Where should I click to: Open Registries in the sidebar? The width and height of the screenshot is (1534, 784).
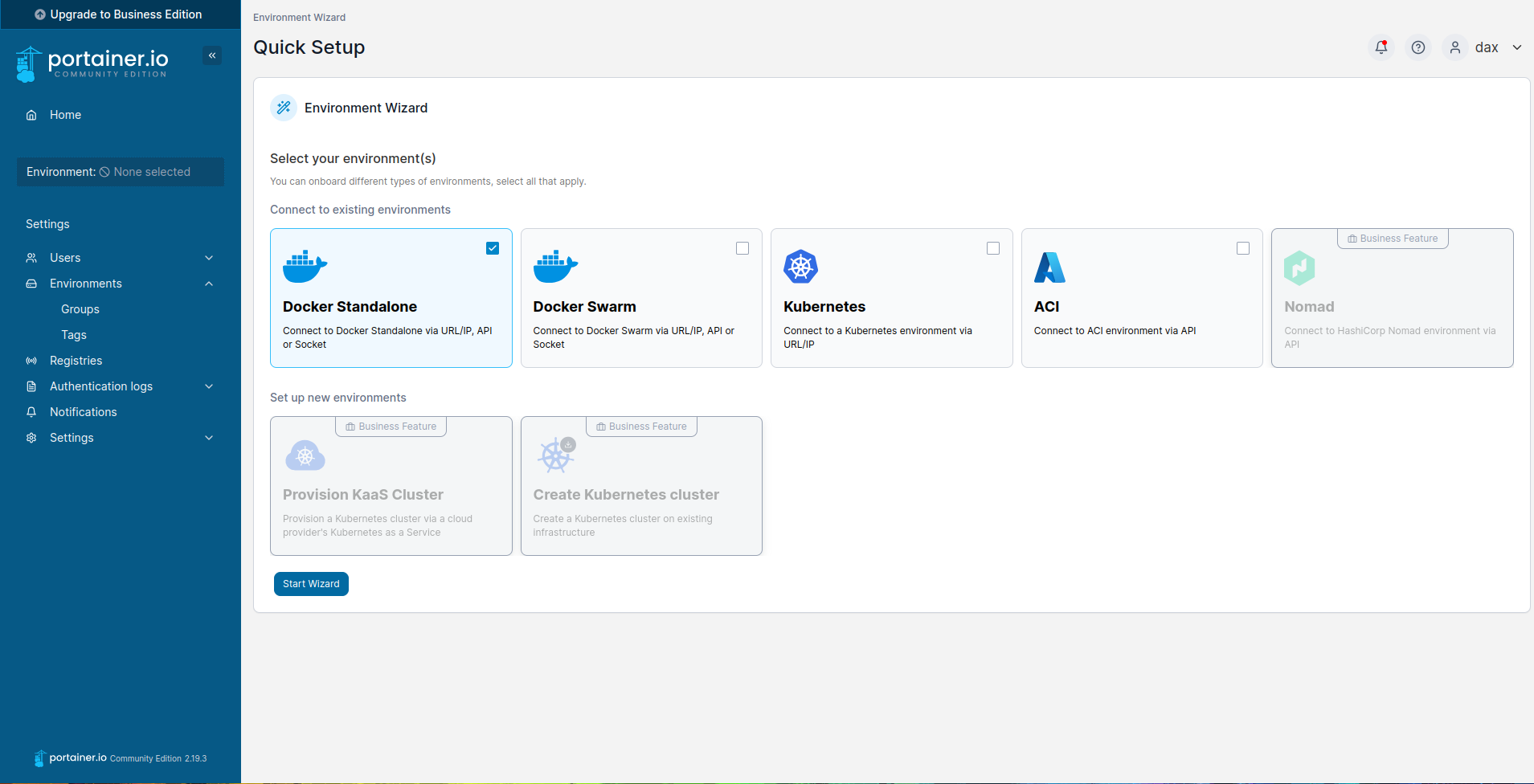tap(76, 361)
